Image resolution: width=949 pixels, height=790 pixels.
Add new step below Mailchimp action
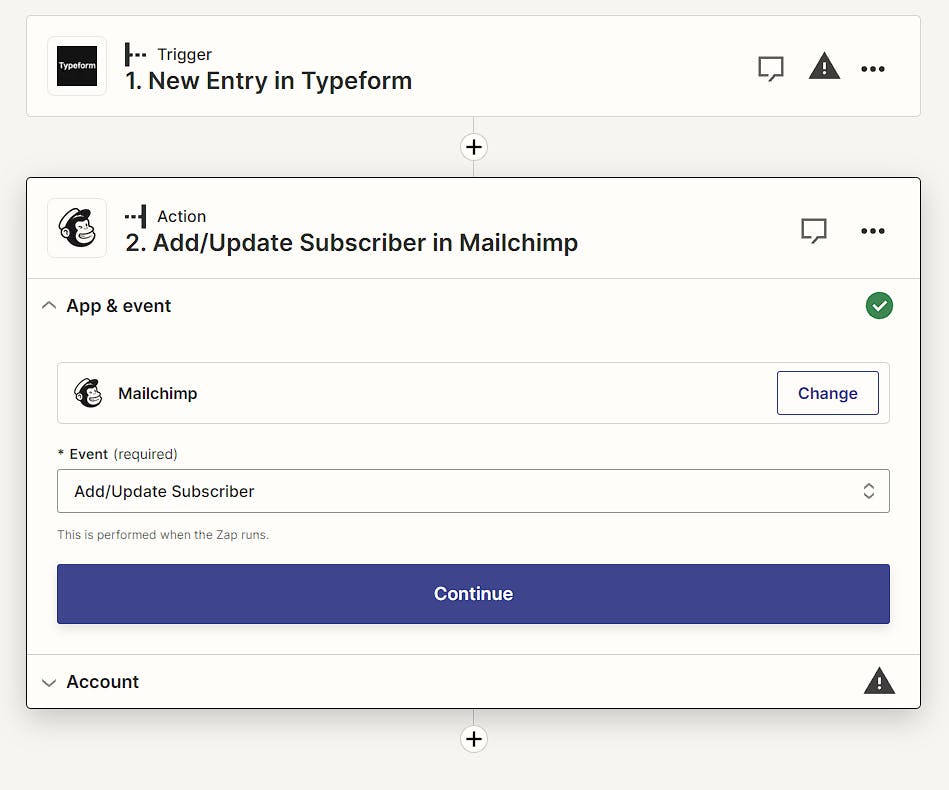(x=474, y=739)
